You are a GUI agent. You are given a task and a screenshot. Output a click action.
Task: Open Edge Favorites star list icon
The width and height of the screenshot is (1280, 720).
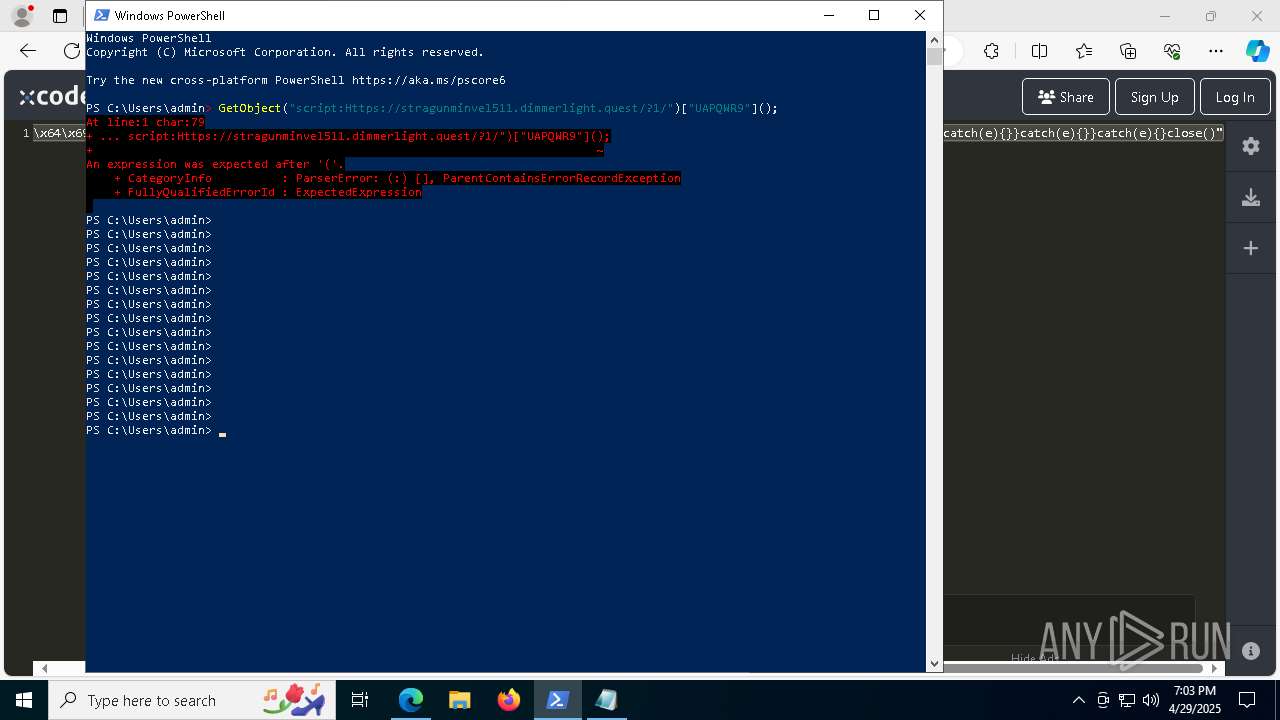coord(1084,51)
